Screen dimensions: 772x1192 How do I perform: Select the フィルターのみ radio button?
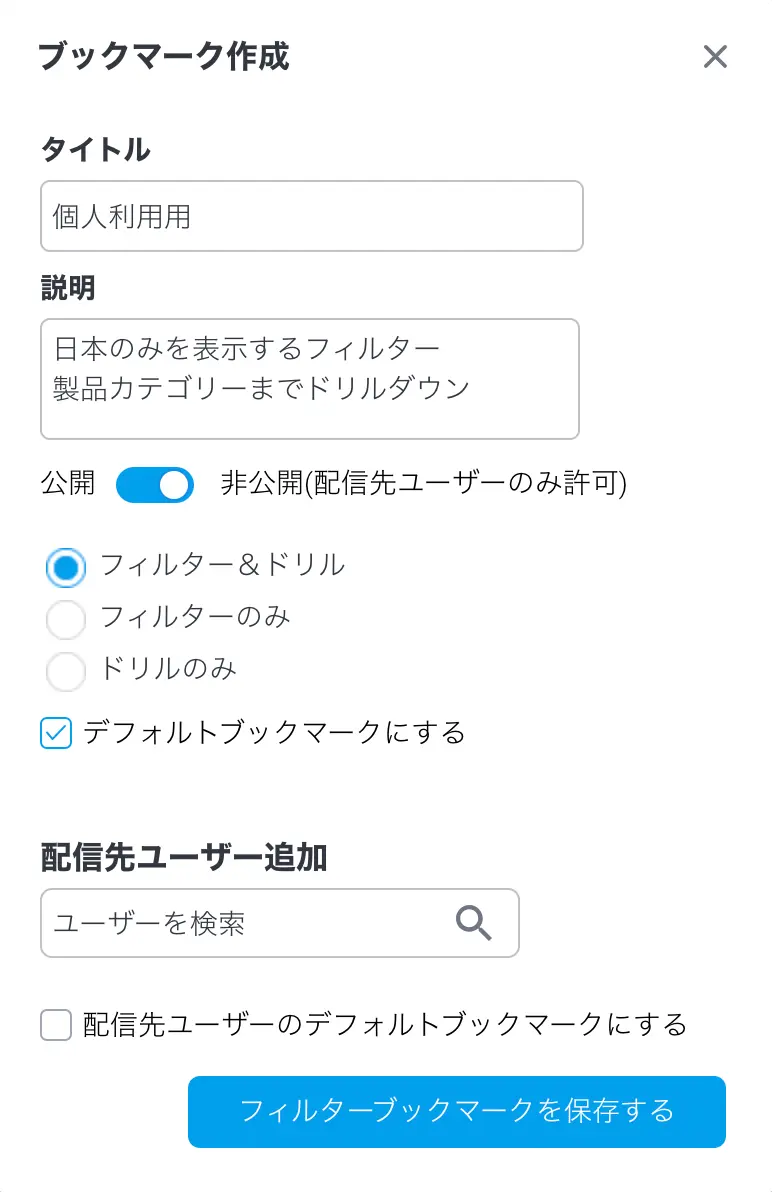[66, 619]
